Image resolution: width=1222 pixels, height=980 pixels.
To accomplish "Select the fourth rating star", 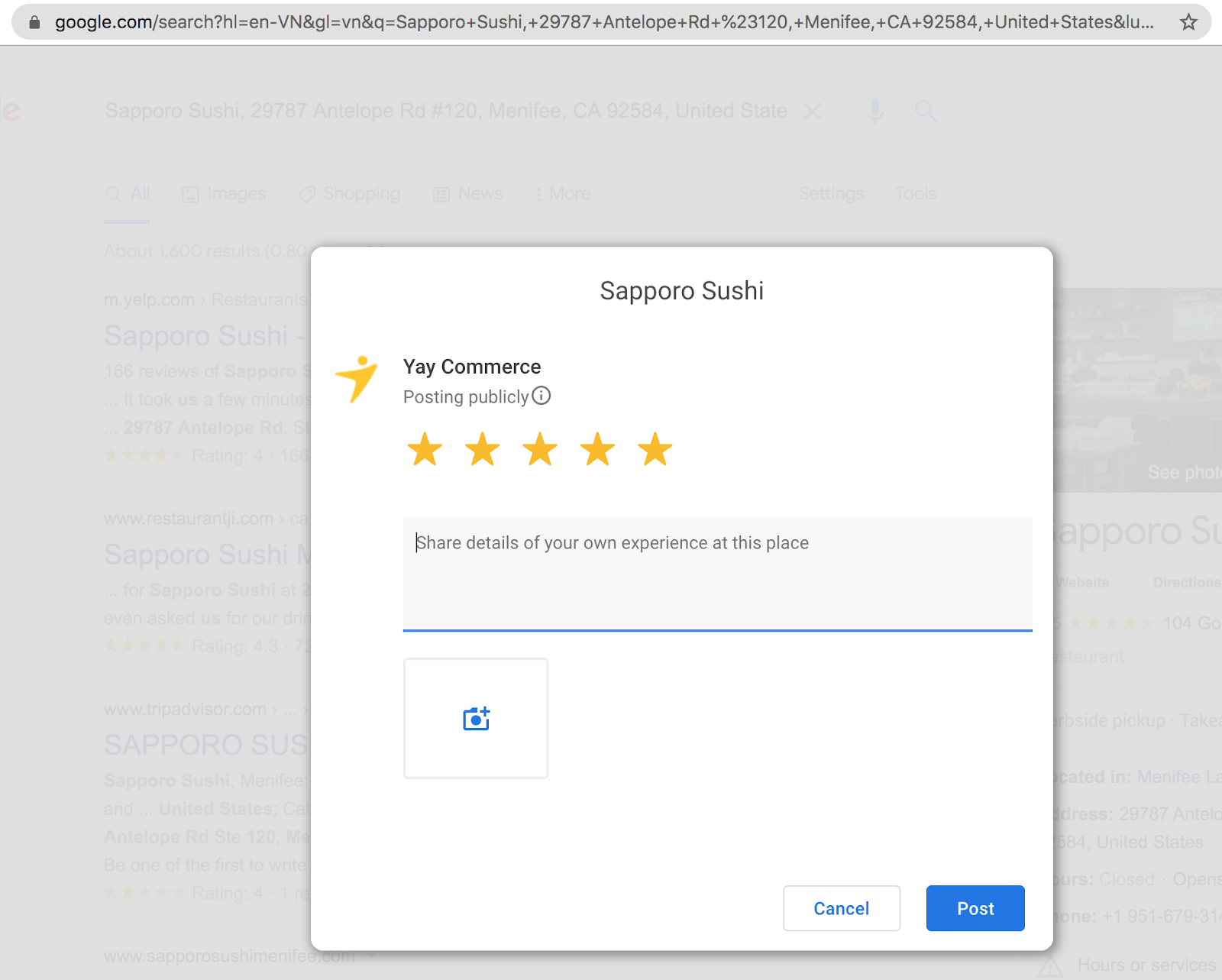I will (597, 449).
